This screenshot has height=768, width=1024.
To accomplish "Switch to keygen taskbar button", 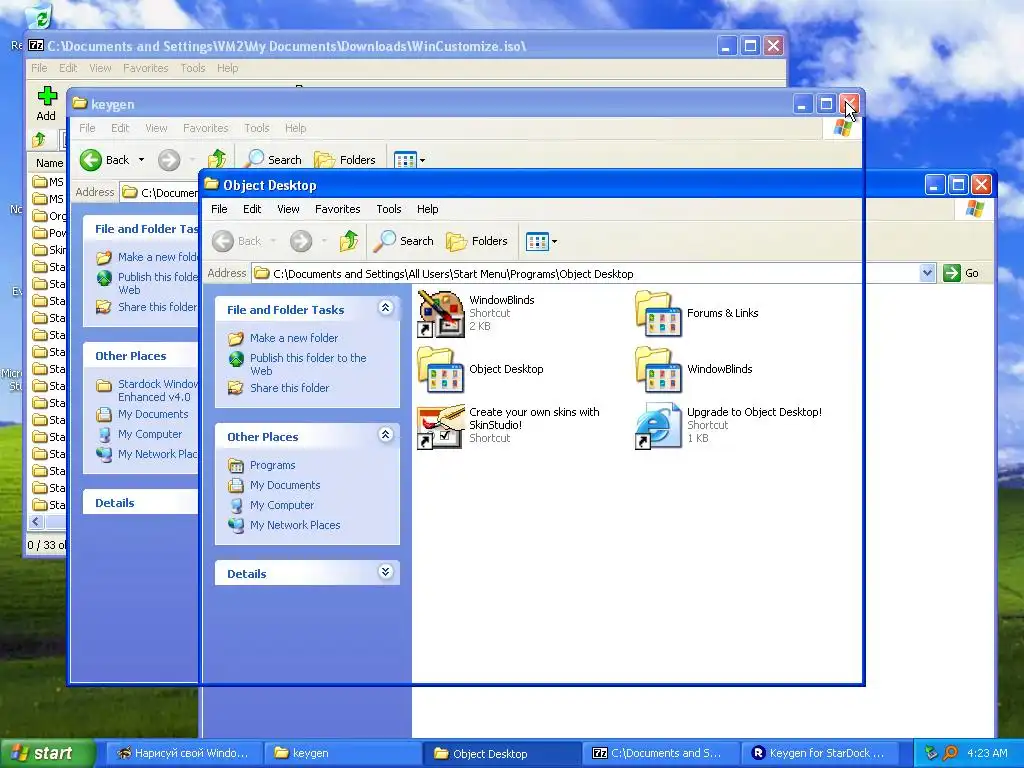I will [x=342, y=753].
